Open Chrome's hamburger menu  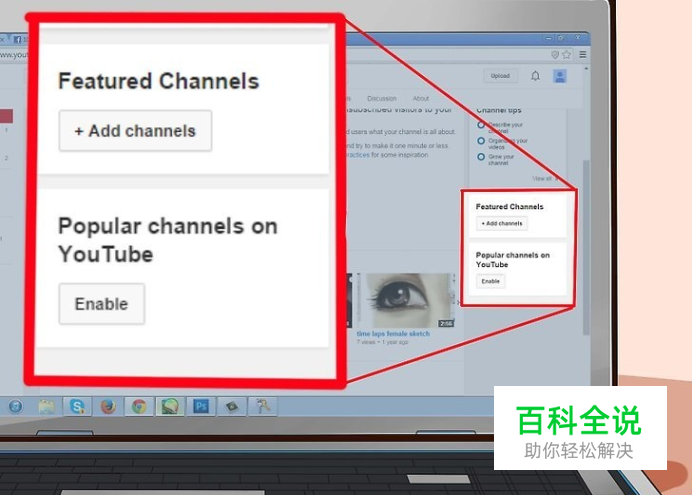(x=583, y=54)
